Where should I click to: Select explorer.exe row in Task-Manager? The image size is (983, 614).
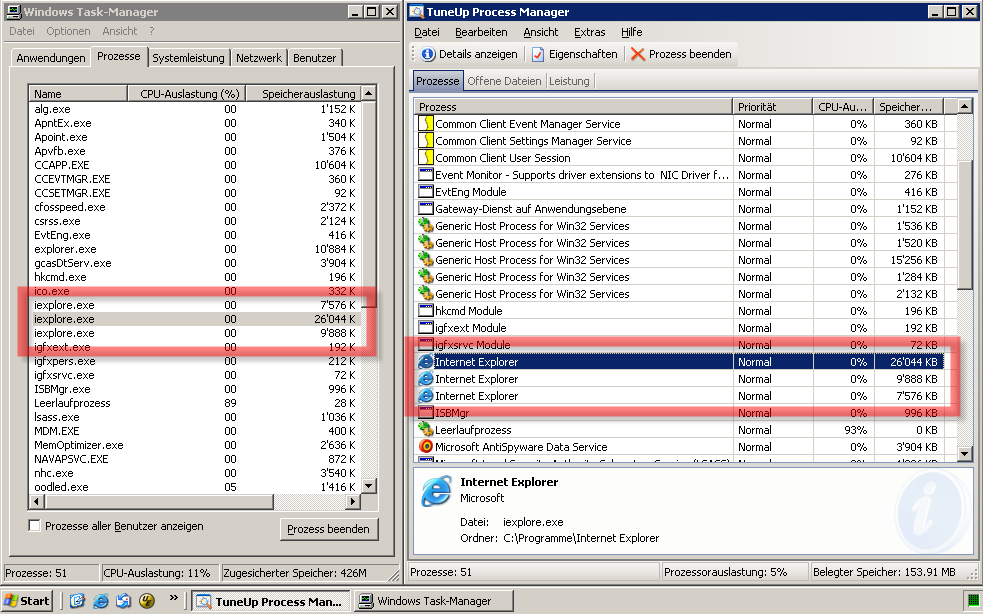[x=195, y=249]
